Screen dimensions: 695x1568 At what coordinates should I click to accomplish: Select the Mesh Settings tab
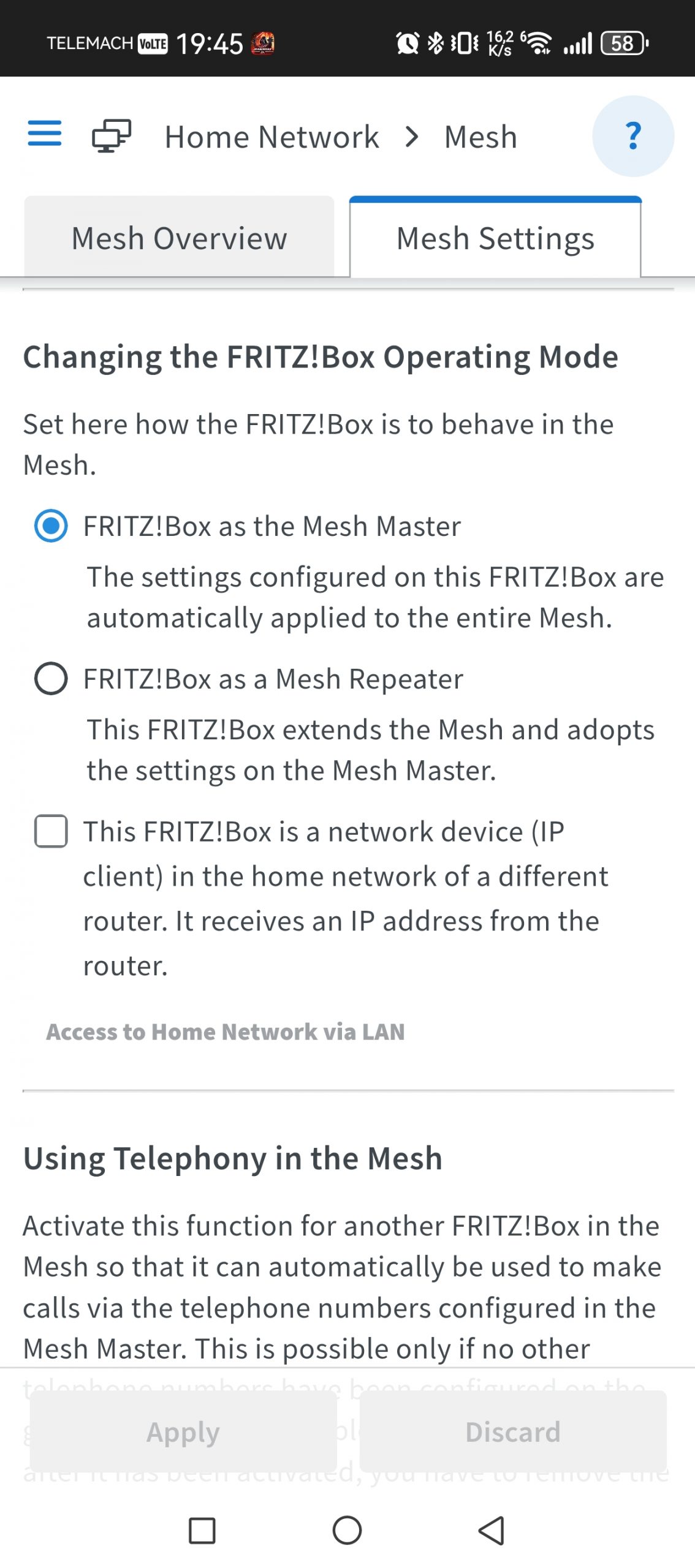pyautogui.click(x=495, y=238)
